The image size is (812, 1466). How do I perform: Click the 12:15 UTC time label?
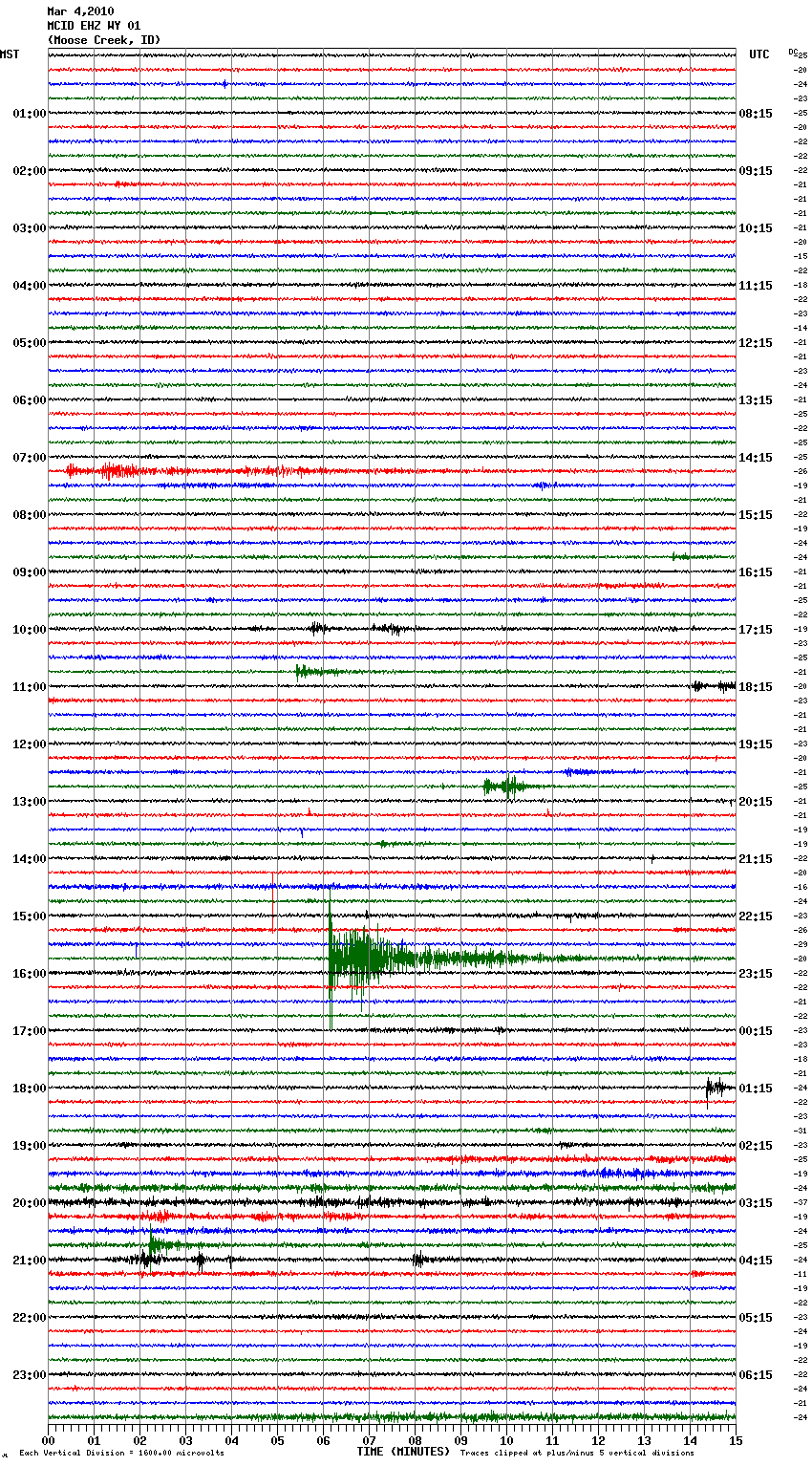(x=756, y=343)
